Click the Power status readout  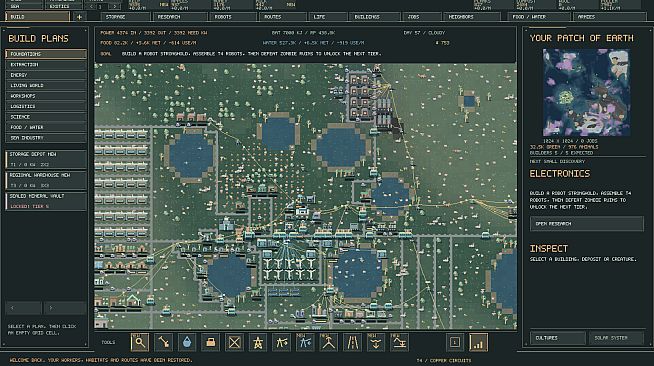pyautogui.click(x=153, y=33)
